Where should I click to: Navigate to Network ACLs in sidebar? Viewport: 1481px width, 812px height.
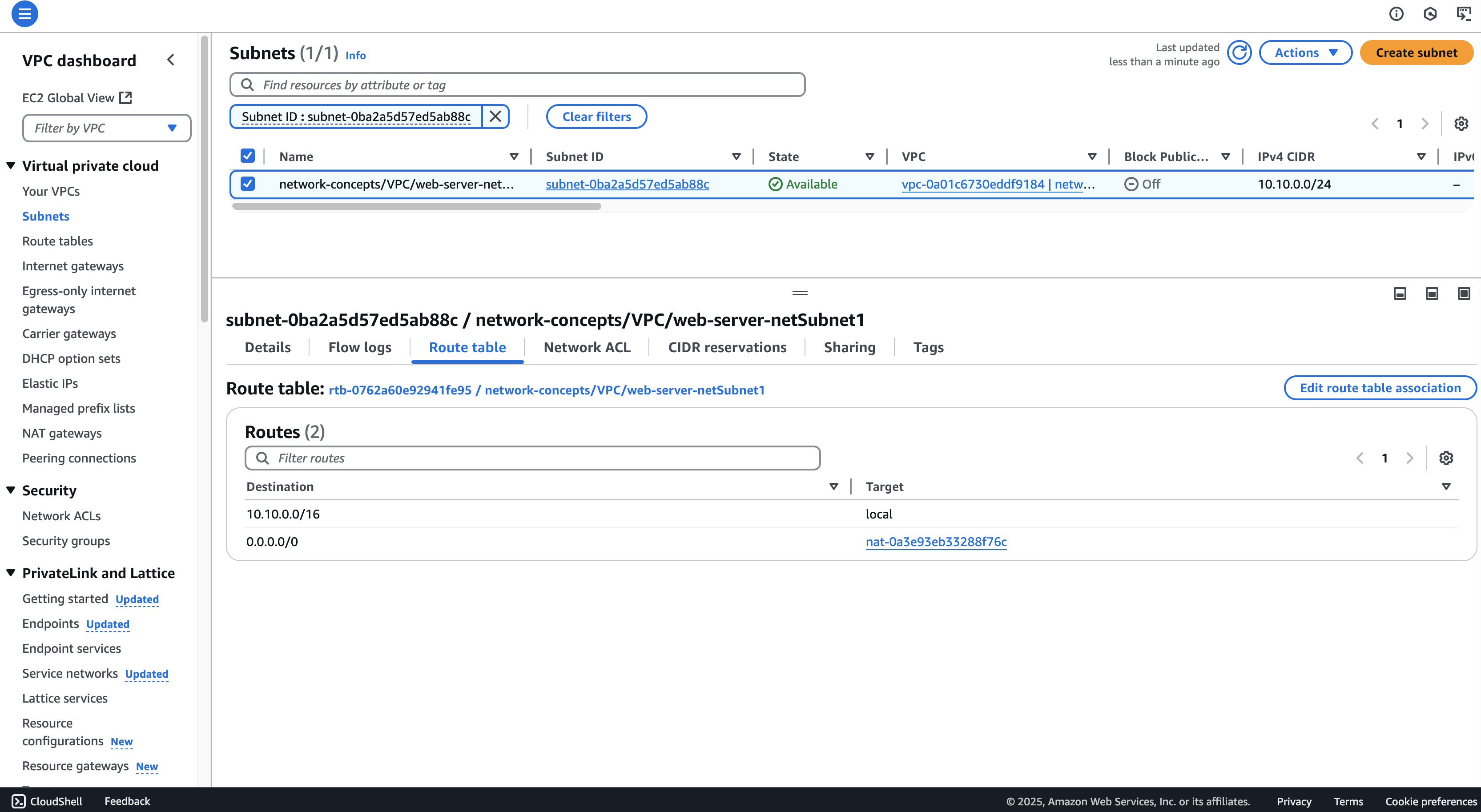61,516
